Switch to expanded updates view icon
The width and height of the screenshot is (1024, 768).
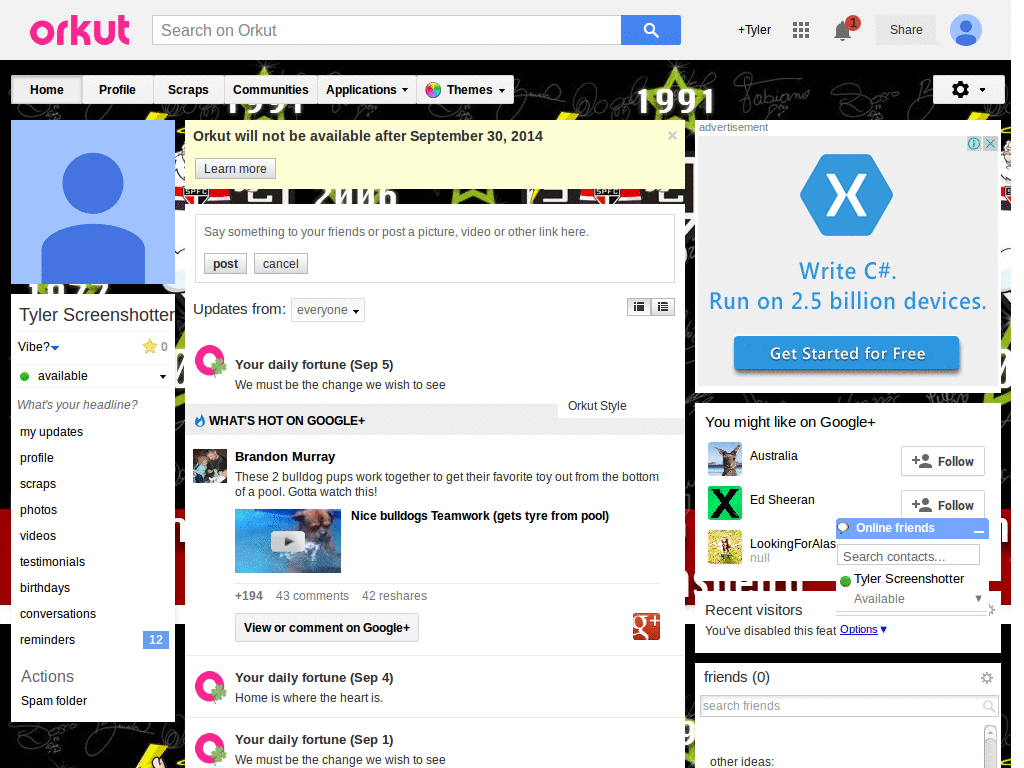(x=639, y=306)
